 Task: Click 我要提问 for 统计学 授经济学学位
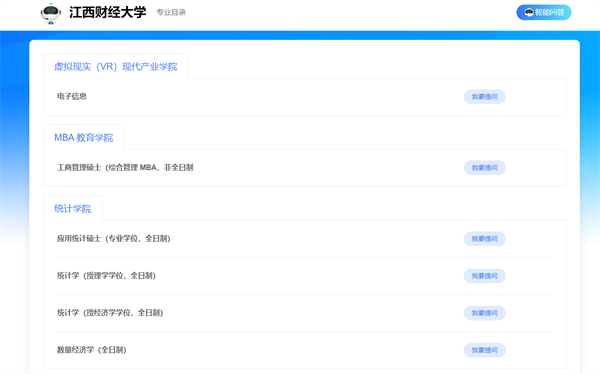tap(484, 313)
